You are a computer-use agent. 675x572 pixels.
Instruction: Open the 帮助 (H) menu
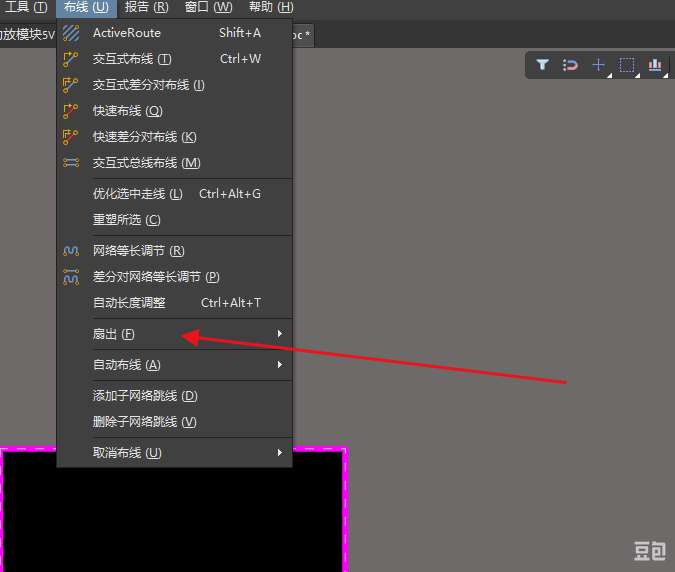point(271,7)
